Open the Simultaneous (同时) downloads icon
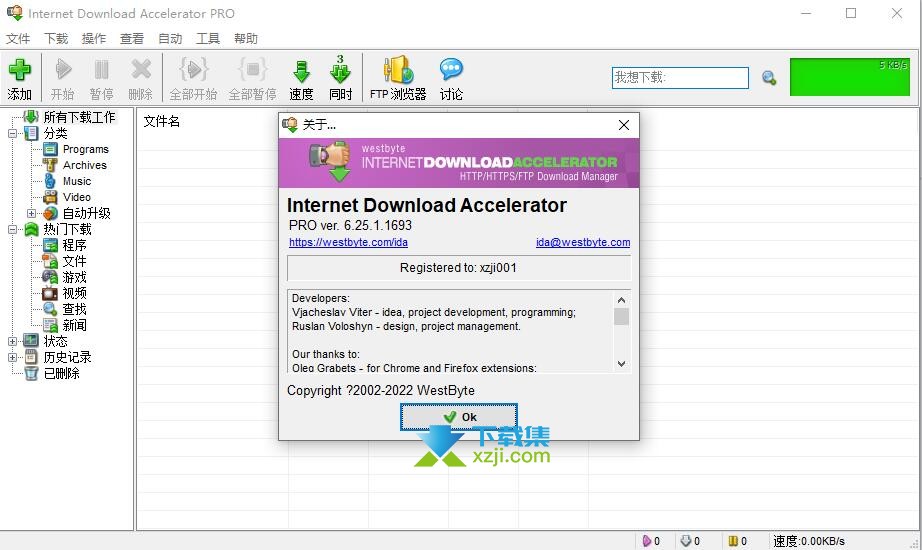922x550 pixels. [340, 69]
